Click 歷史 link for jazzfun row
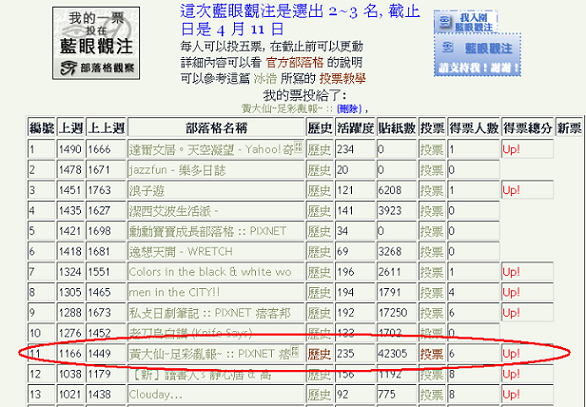Viewport: 586px width, 407px height. click(x=320, y=170)
